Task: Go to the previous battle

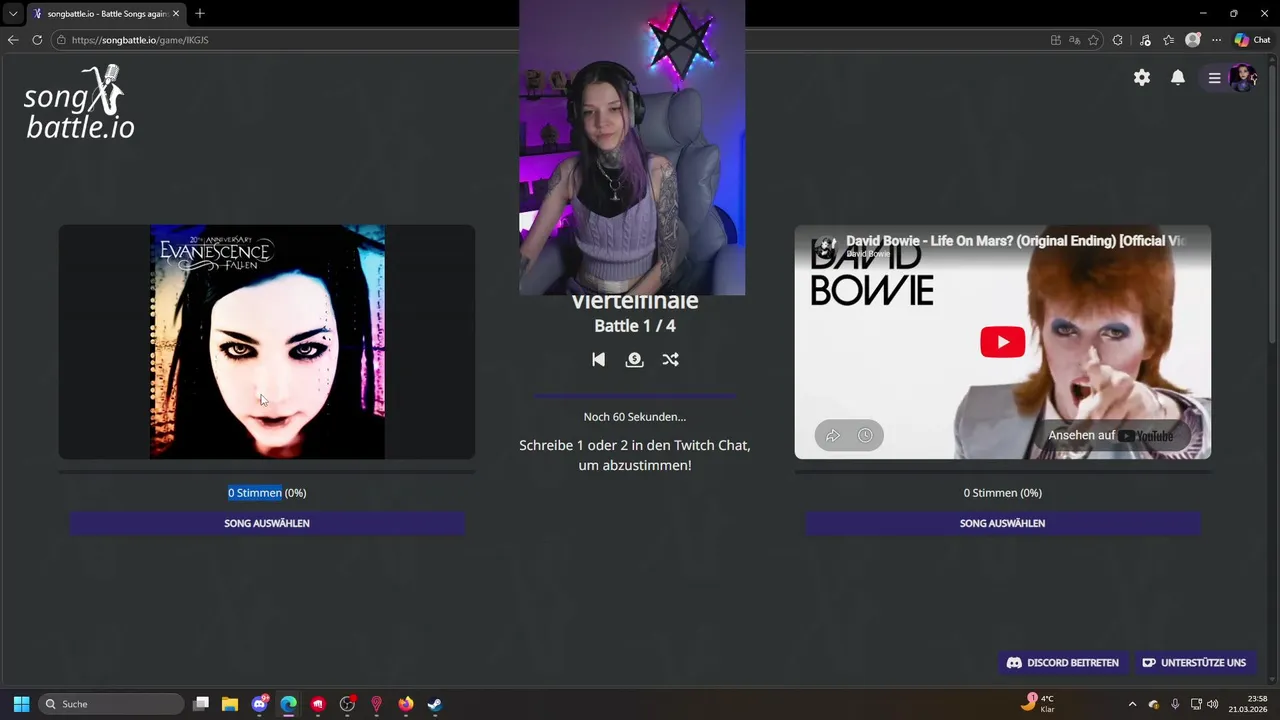Action: click(598, 359)
